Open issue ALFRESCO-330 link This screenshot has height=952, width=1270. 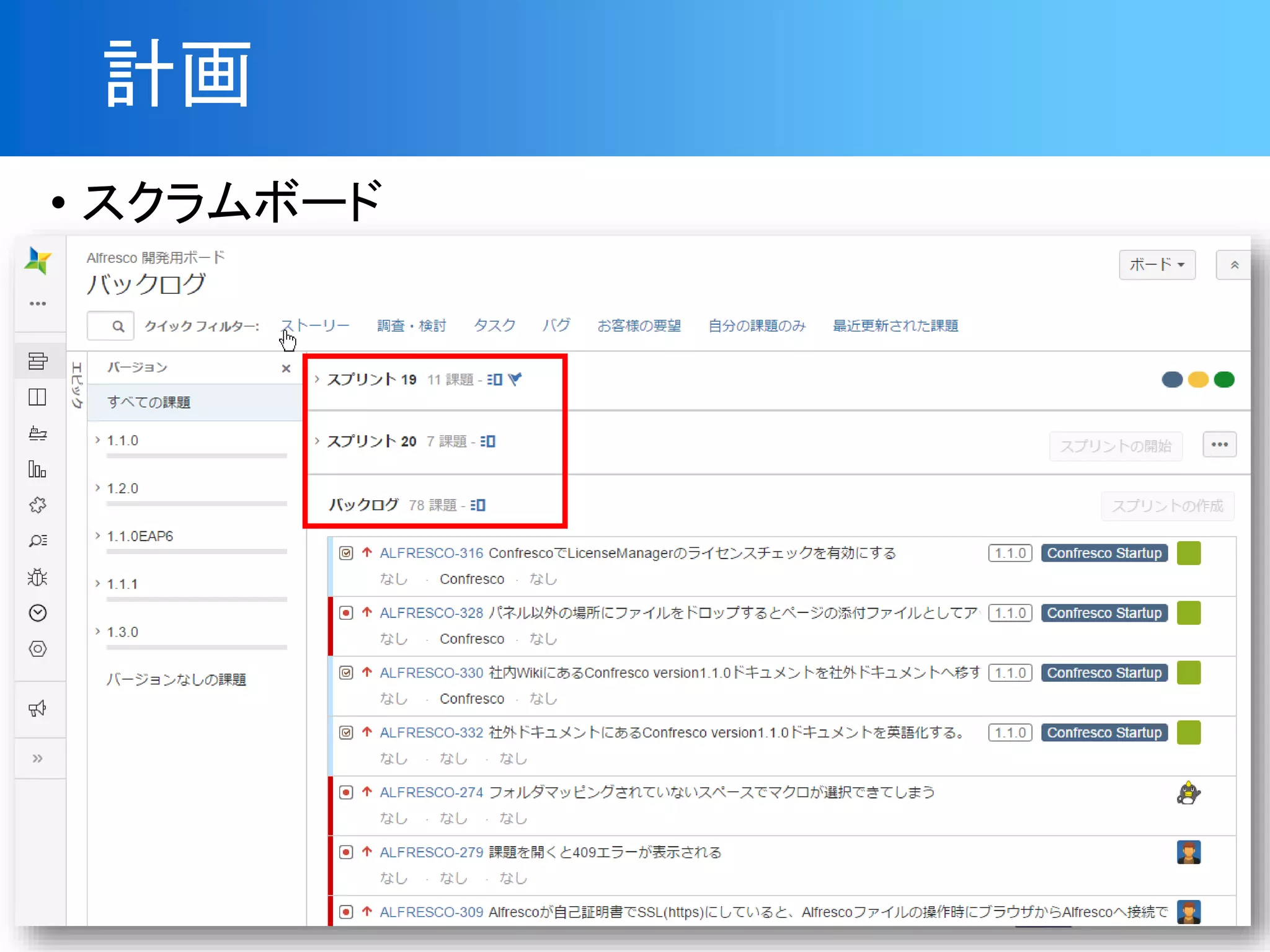[x=431, y=672]
